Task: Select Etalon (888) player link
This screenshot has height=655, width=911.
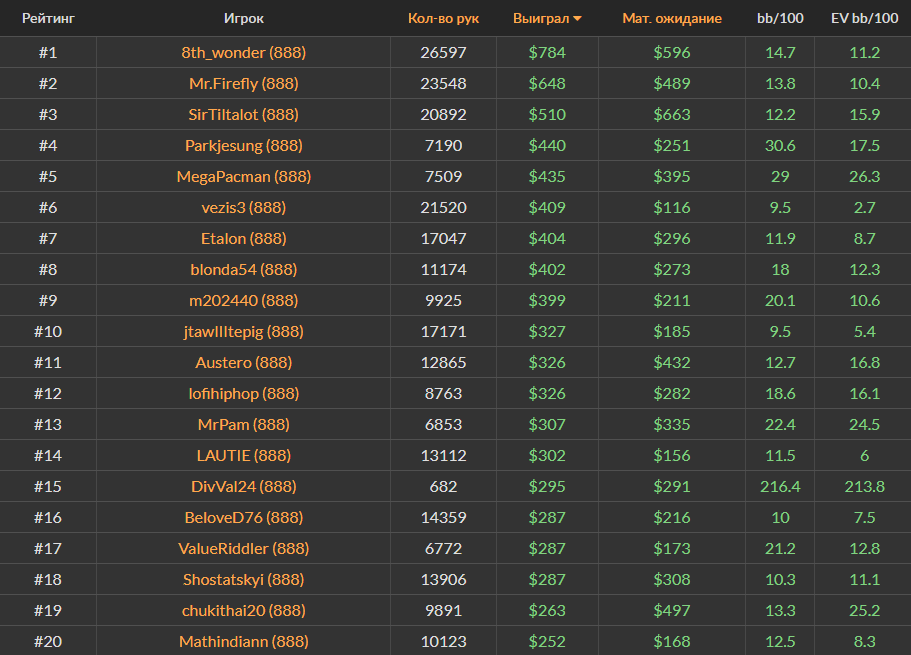Action: [x=244, y=239]
